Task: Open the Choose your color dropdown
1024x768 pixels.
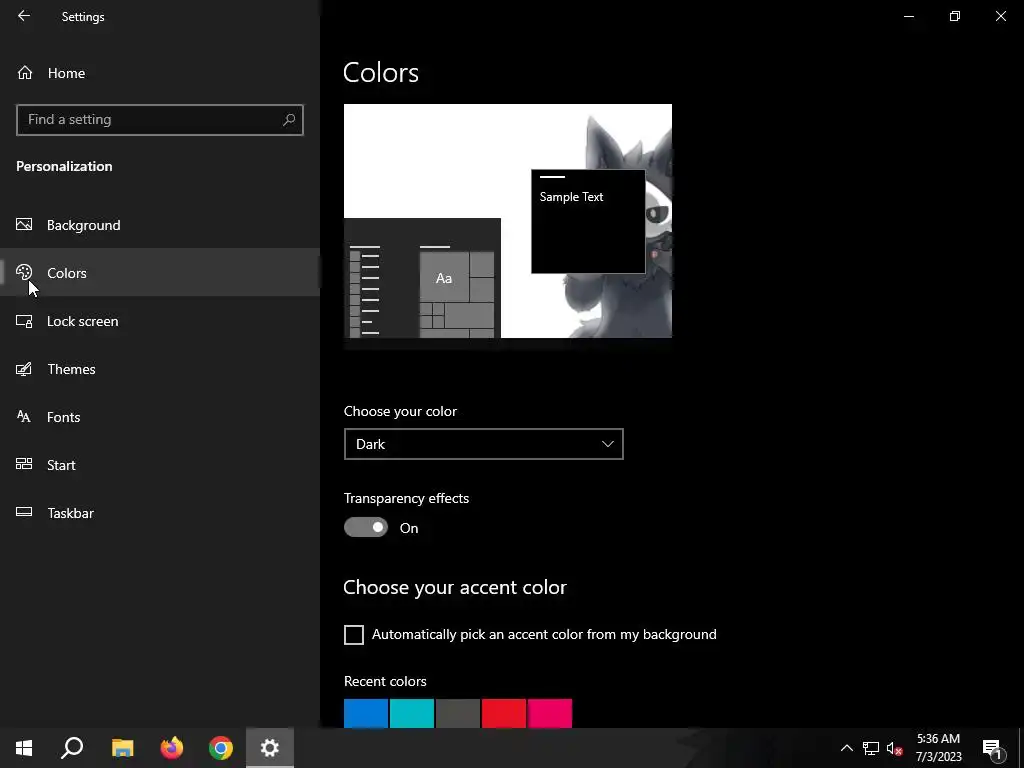Action: point(483,444)
